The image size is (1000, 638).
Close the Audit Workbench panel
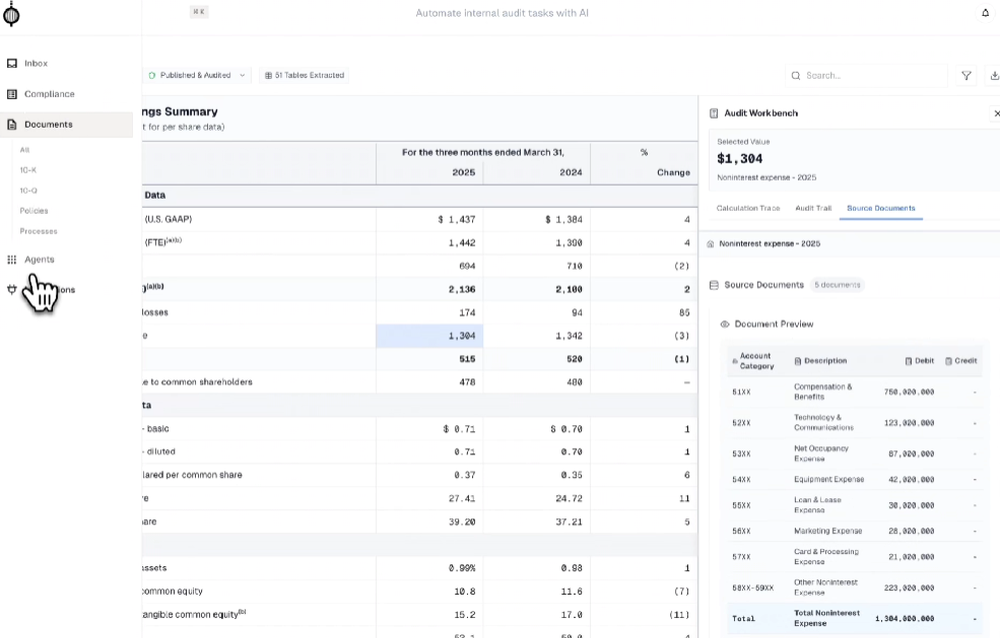(995, 114)
